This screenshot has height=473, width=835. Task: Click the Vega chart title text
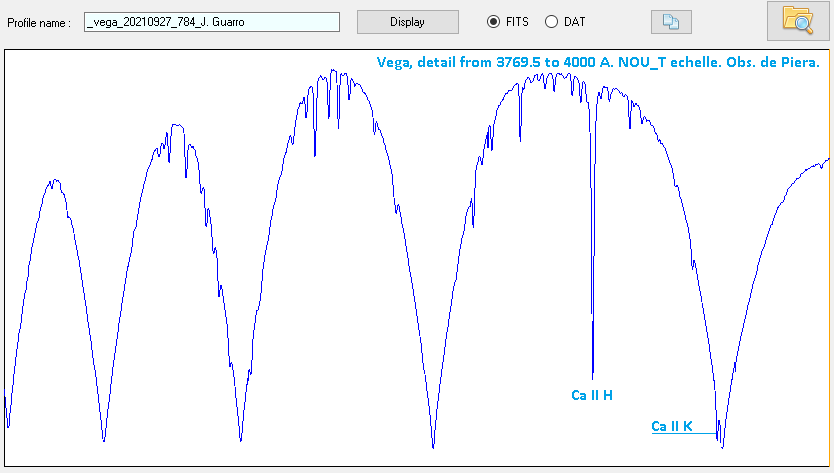pyautogui.click(x=598, y=62)
